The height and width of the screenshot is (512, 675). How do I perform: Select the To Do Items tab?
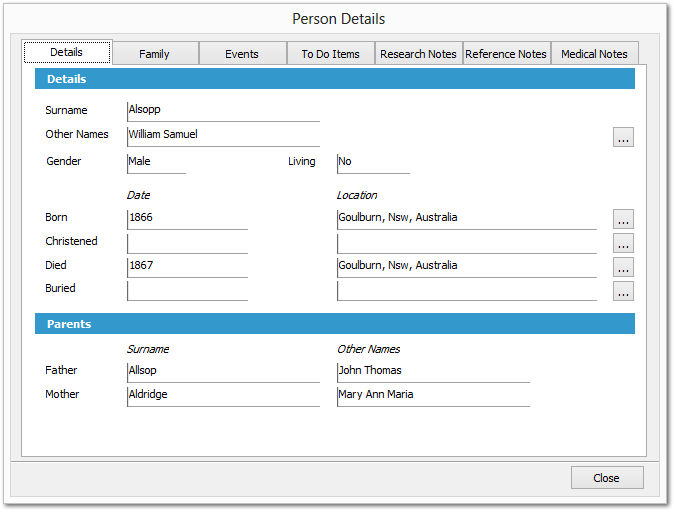click(x=330, y=54)
